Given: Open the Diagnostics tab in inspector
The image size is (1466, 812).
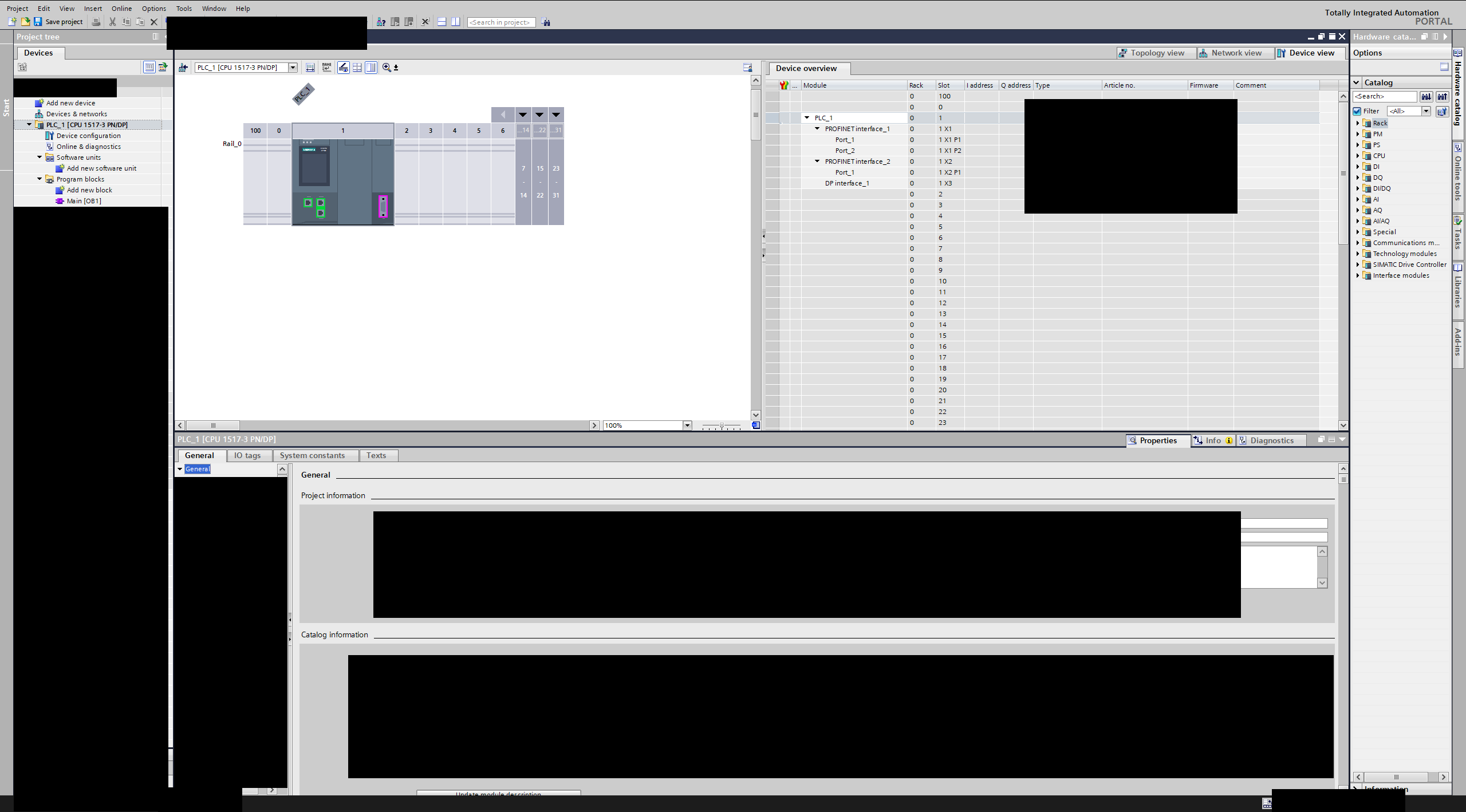Looking at the screenshot, I should (x=1271, y=440).
